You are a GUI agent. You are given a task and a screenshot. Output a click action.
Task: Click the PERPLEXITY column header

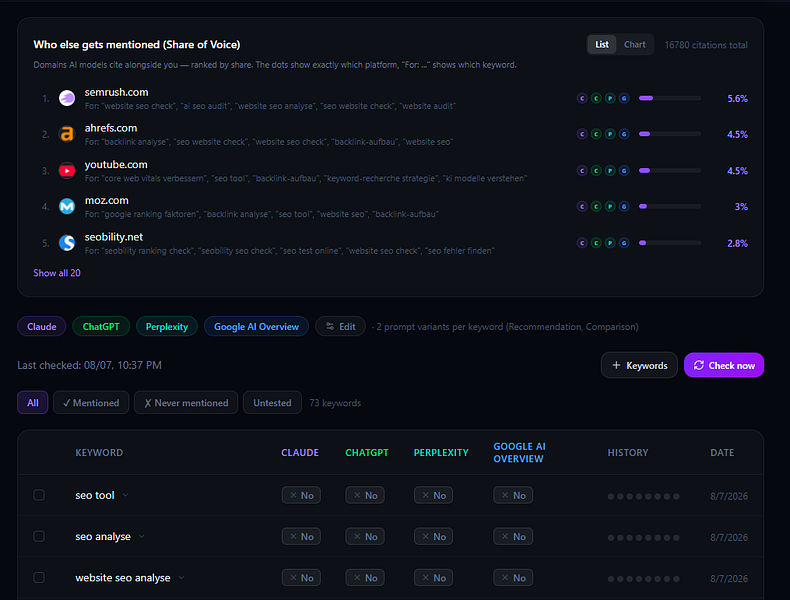pyautogui.click(x=441, y=452)
